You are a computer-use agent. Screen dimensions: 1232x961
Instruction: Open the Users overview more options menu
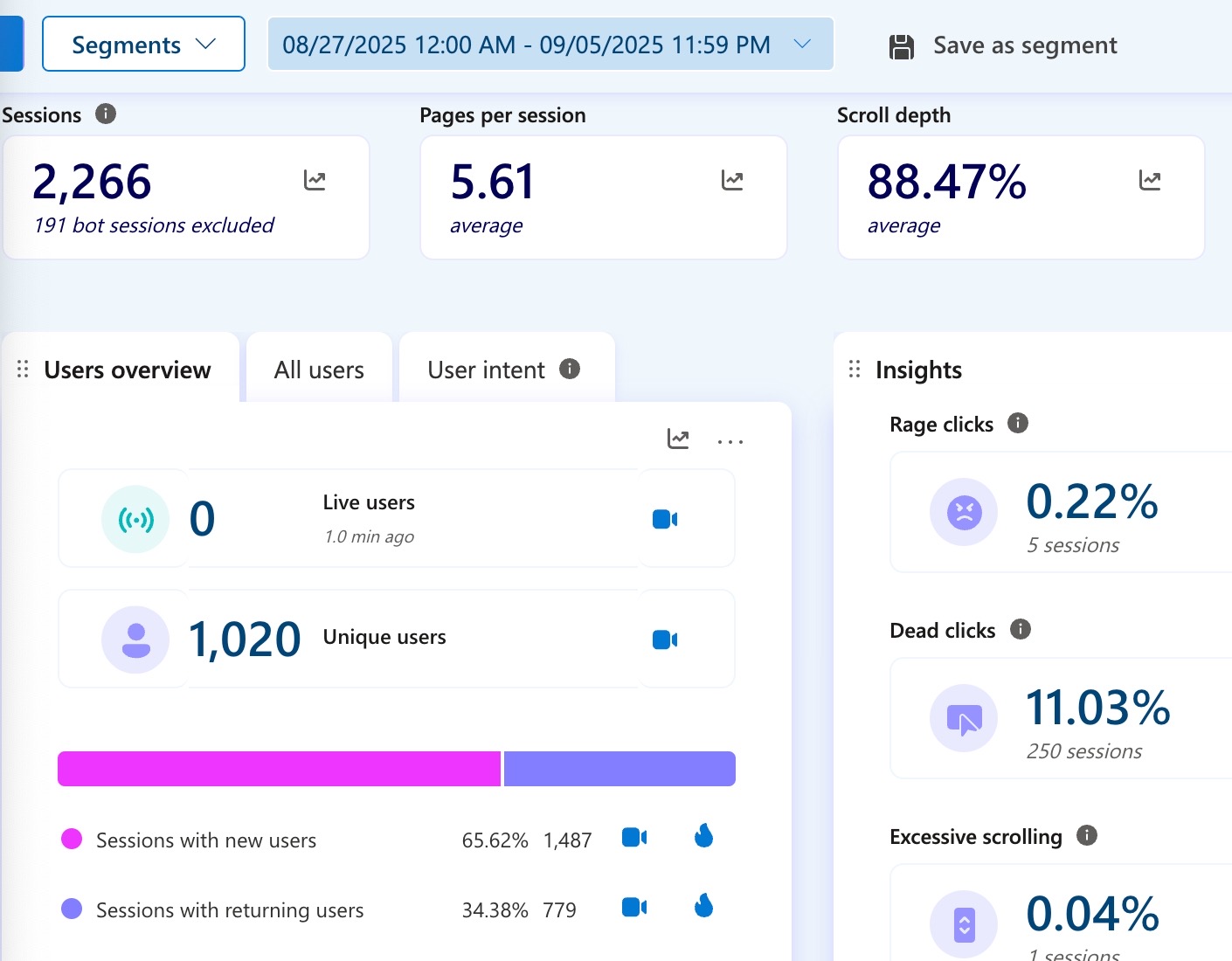tap(730, 442)
